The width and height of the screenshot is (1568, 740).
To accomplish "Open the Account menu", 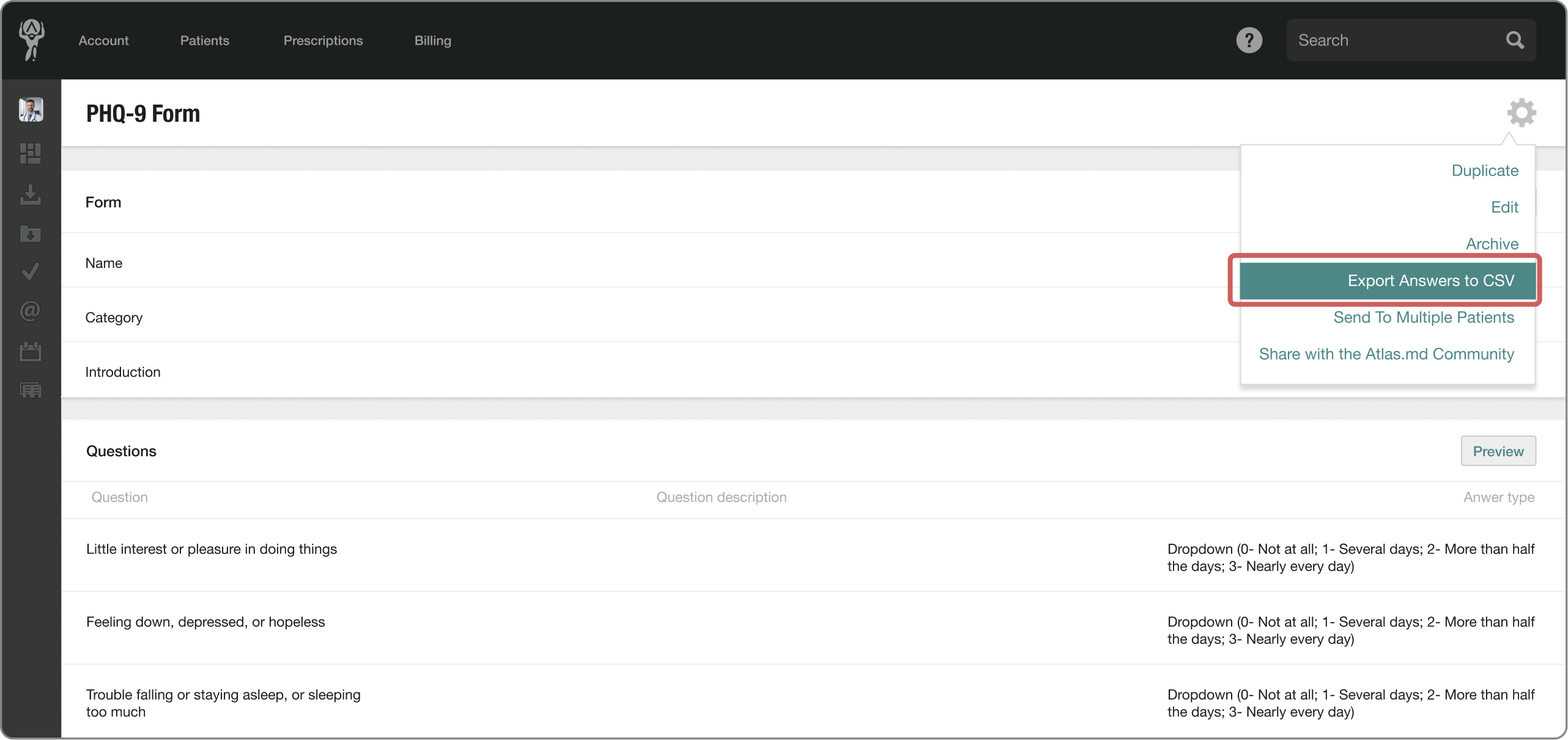I will [x=103, y=40].
